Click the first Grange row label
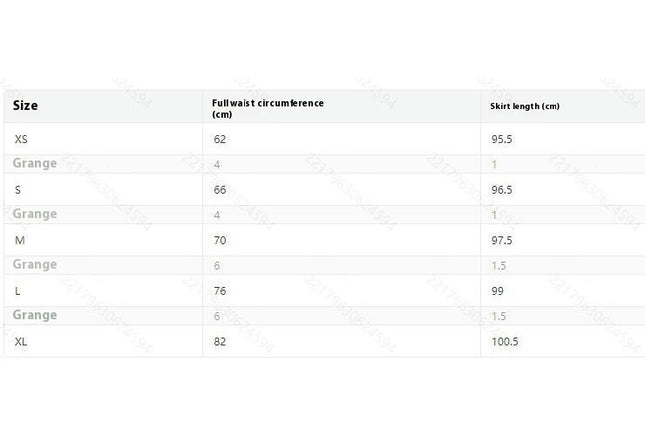The image size is (645, 444). (35, 164)
